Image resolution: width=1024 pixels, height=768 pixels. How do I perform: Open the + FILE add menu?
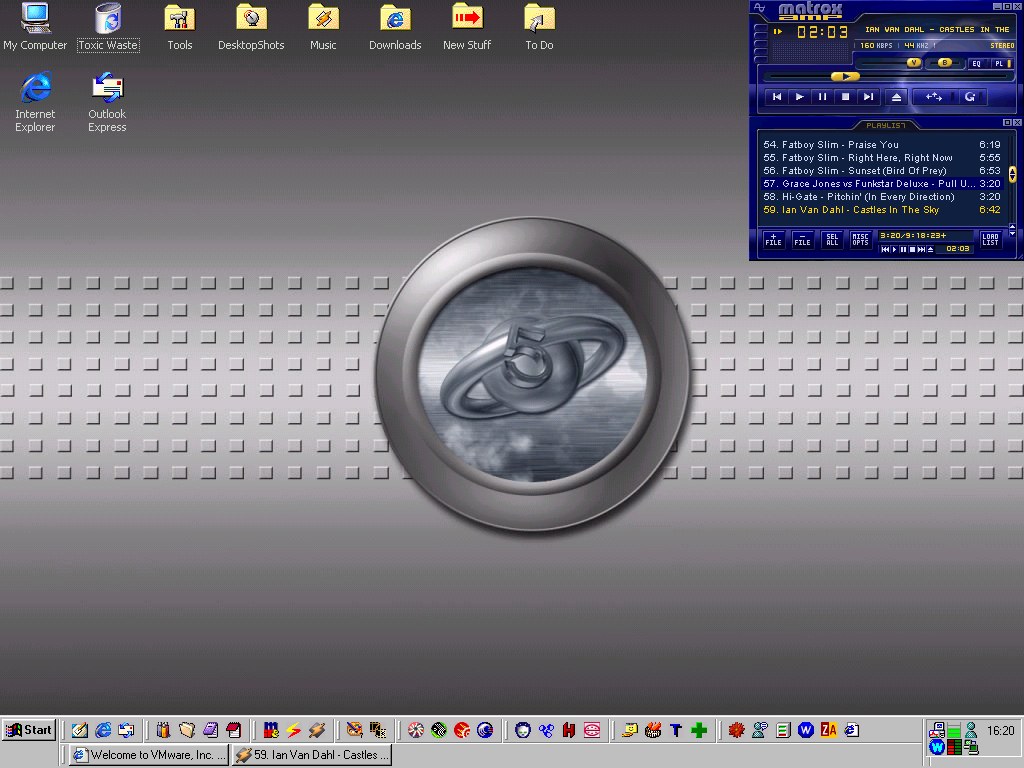pos(773,240)
